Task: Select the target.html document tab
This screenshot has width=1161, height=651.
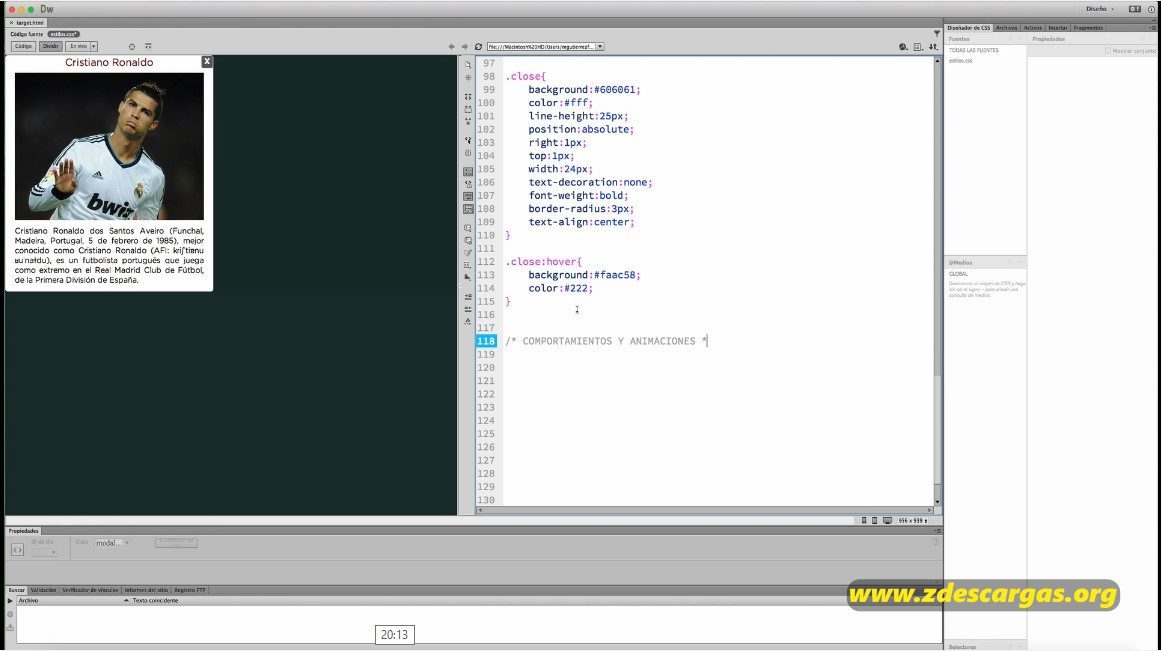Action: (28, 23)
